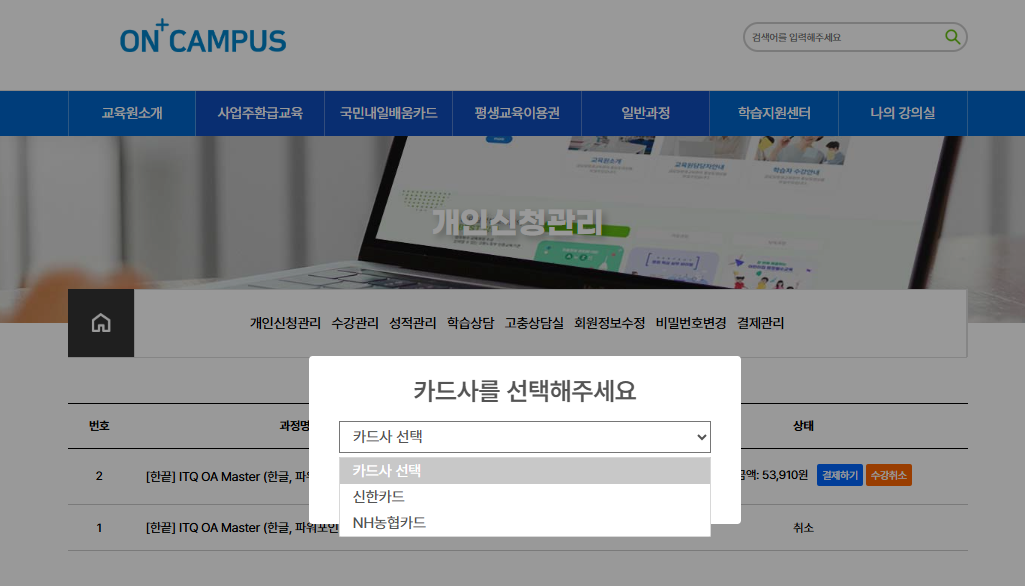Open the 수강관리 submenu link
This screenshot has width=1025, height=586.
355,323
